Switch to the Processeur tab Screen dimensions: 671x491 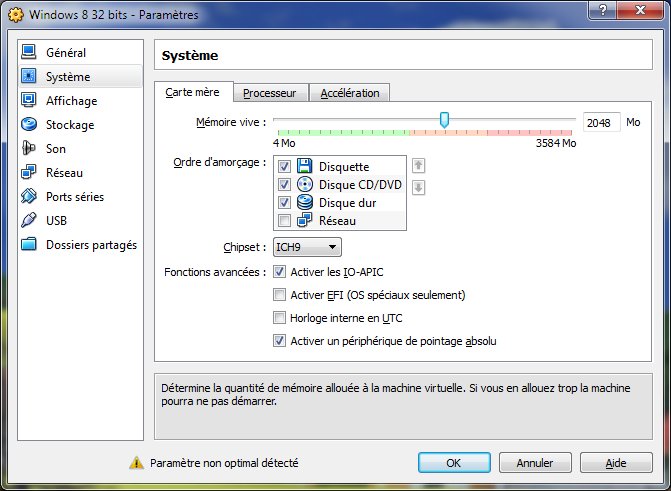[270, 93]
